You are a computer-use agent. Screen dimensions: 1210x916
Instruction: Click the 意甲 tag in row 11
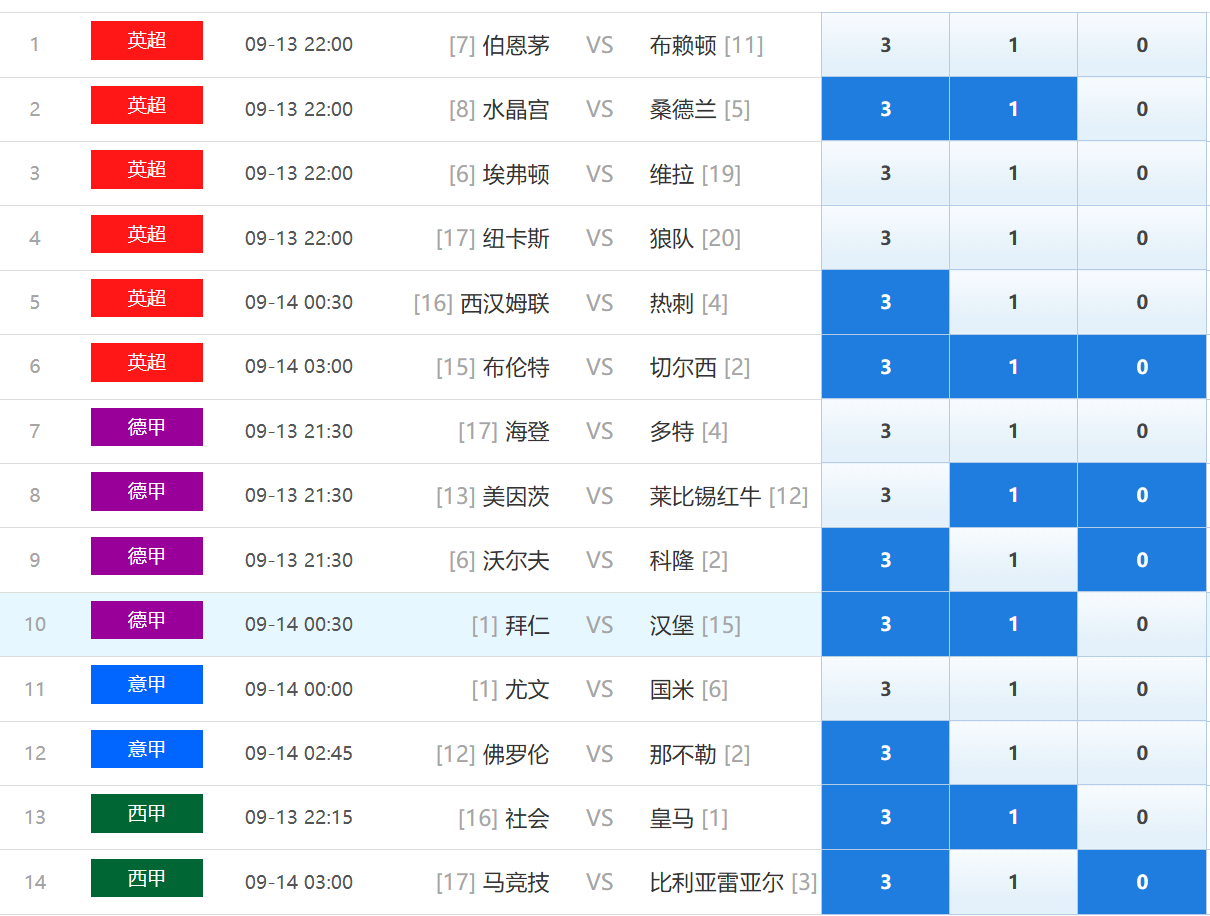click(x=147, y=684)
